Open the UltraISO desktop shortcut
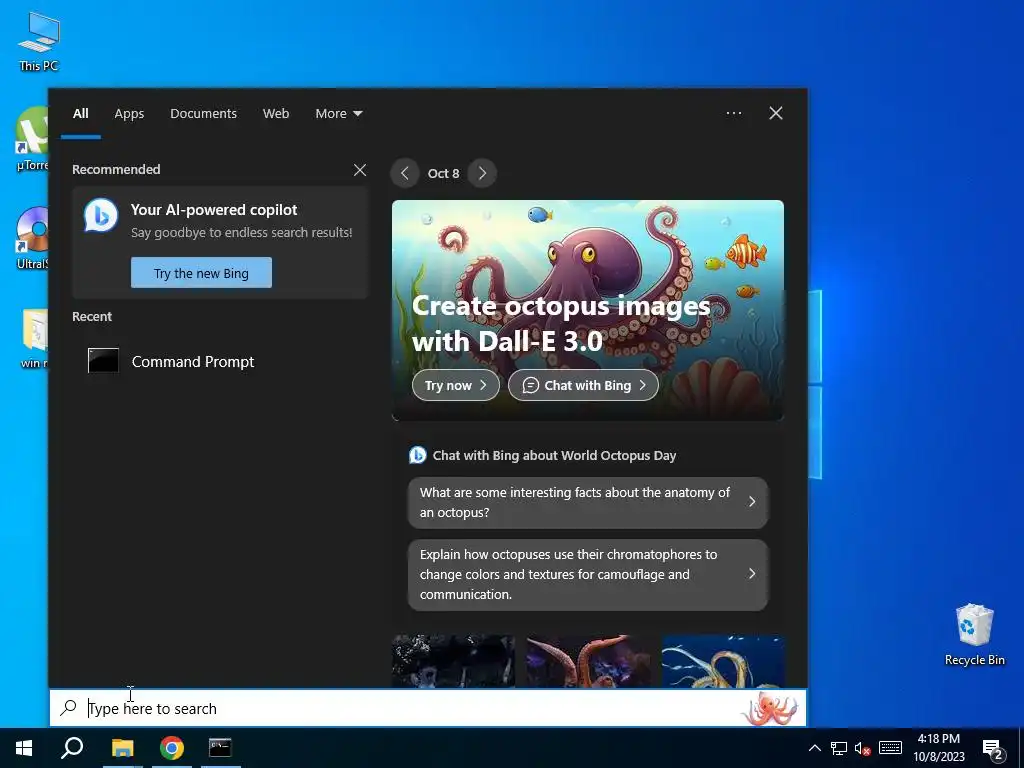1024x768 pixels. click(x=32, y=238)
